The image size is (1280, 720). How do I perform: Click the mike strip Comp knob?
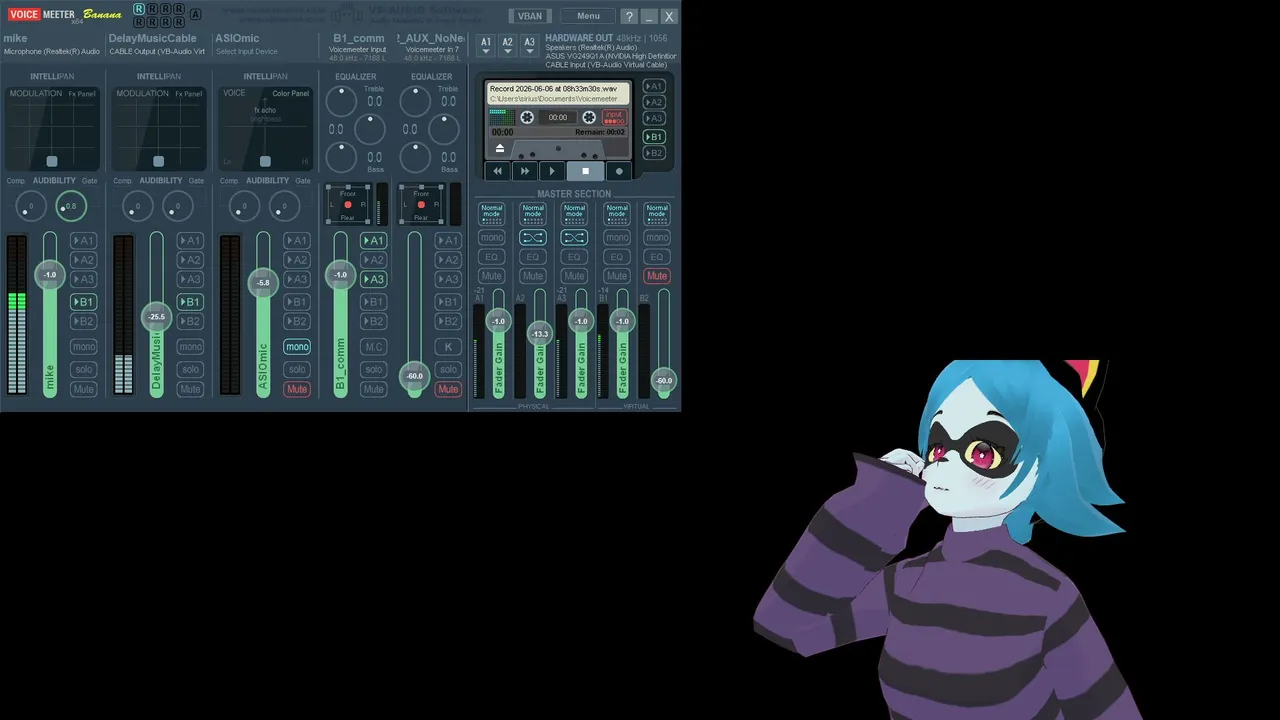click(x=31, y=206)
